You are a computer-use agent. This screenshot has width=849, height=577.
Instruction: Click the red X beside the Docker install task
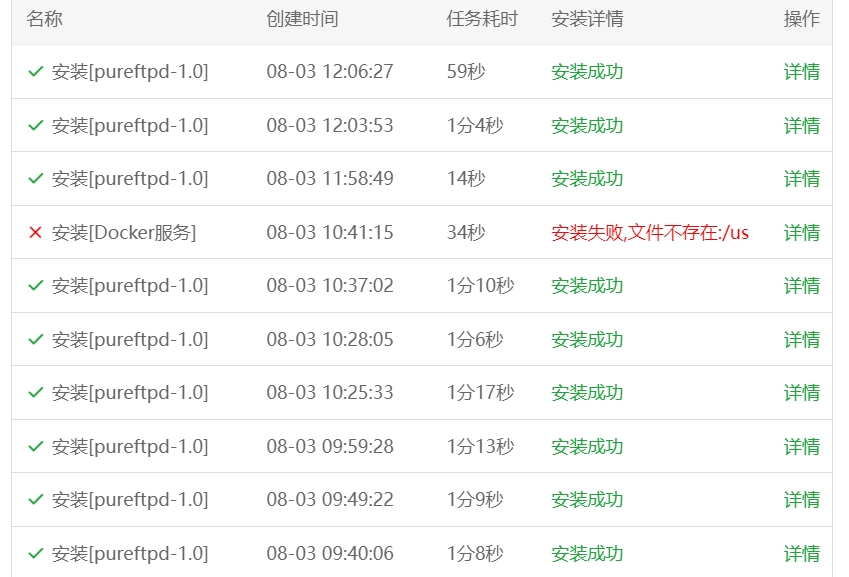click(36, 233)
